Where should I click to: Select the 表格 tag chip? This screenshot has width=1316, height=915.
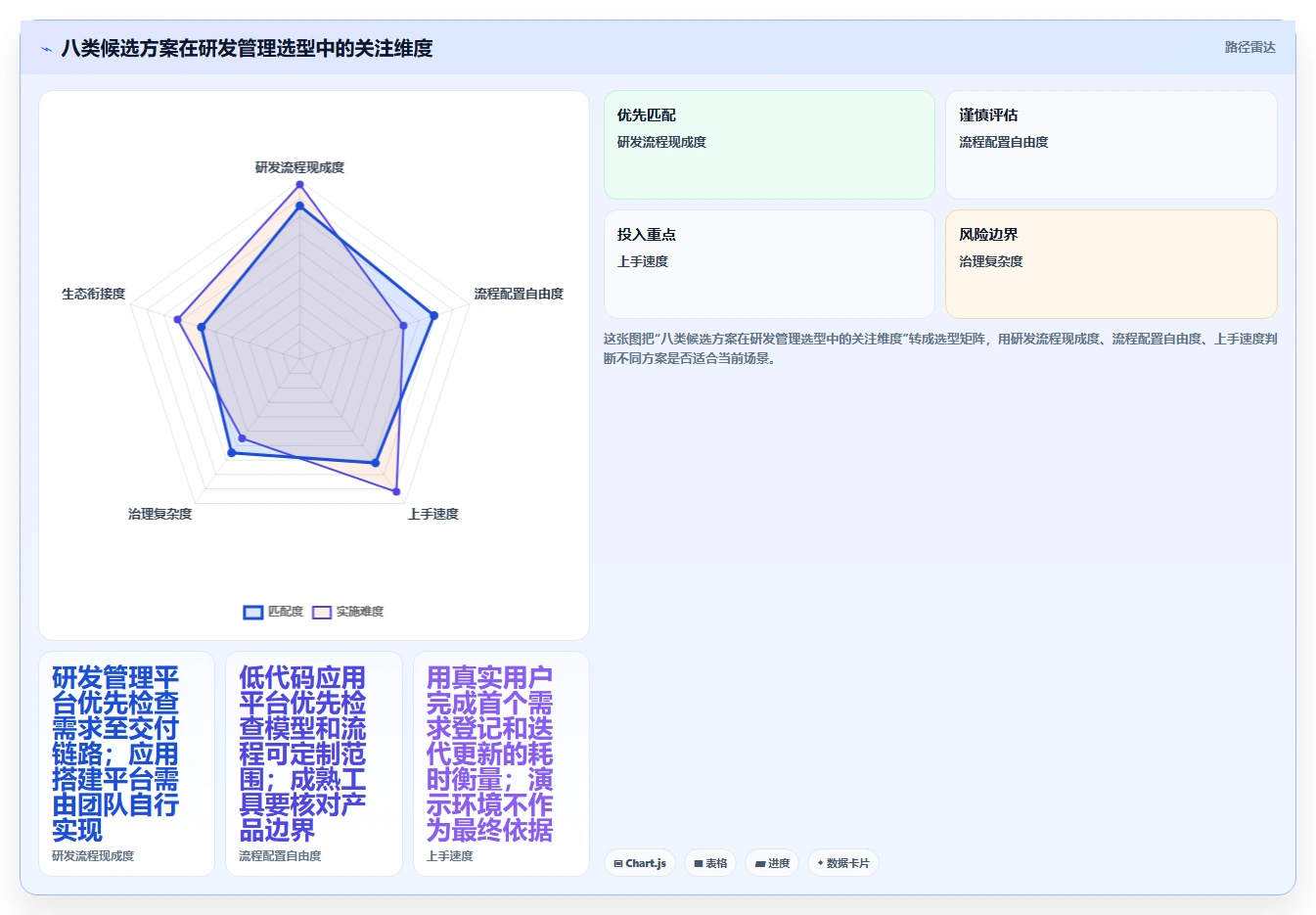[x=710, y=863]
